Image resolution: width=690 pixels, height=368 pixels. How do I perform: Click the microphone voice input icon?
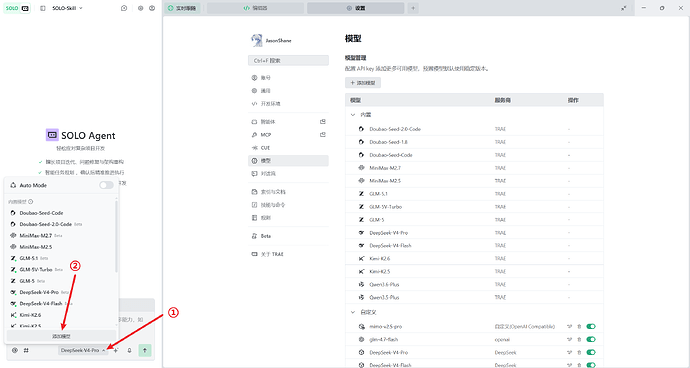pyautogui.click(x=129, y=350)
